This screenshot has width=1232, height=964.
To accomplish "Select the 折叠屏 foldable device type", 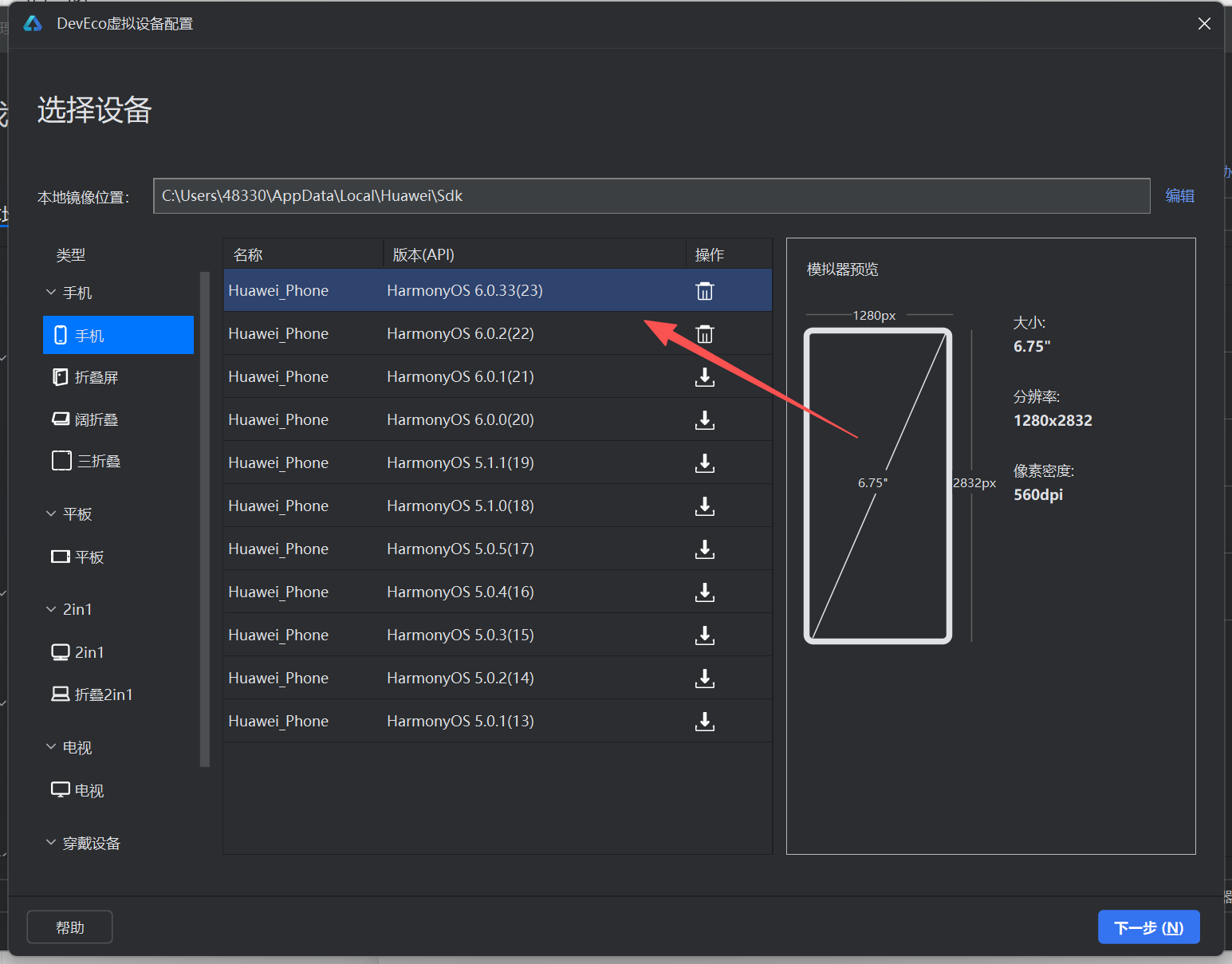I will pyautogui.click(x=118, y=377).
